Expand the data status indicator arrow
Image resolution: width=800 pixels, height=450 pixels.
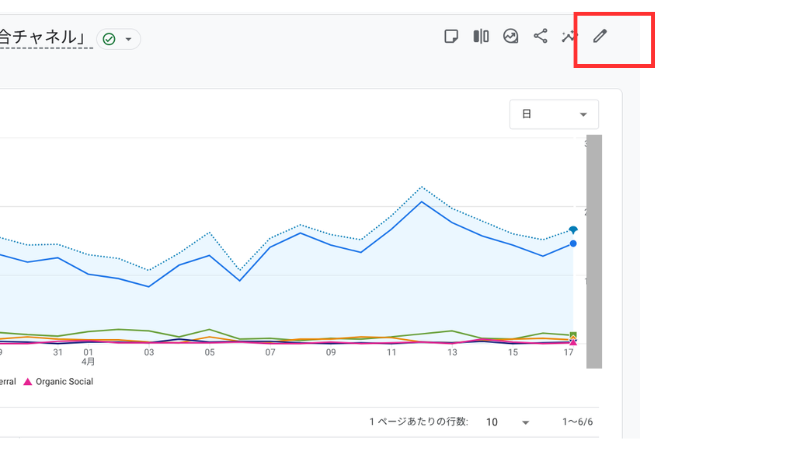pos(128,39)
